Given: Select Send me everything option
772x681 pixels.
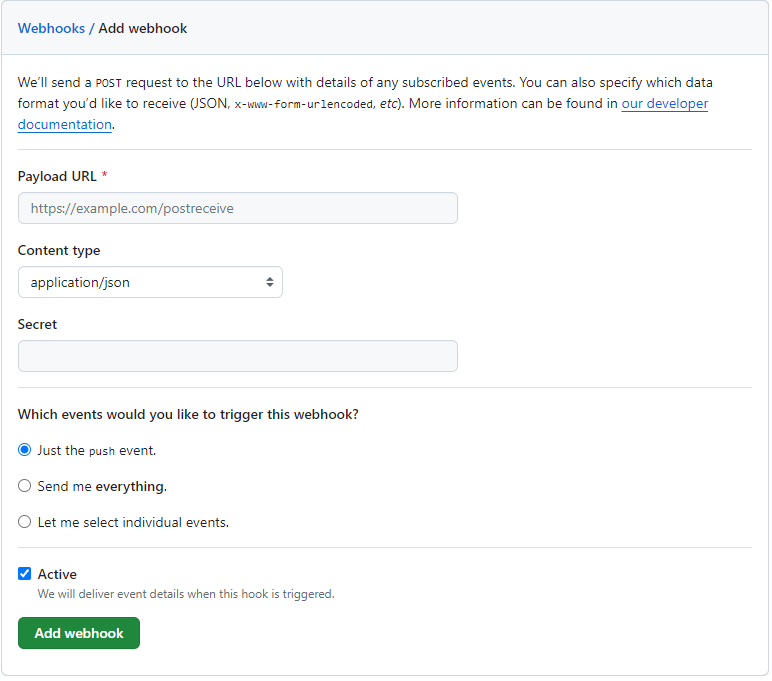Looking at the screenshot, I should 25,486.
